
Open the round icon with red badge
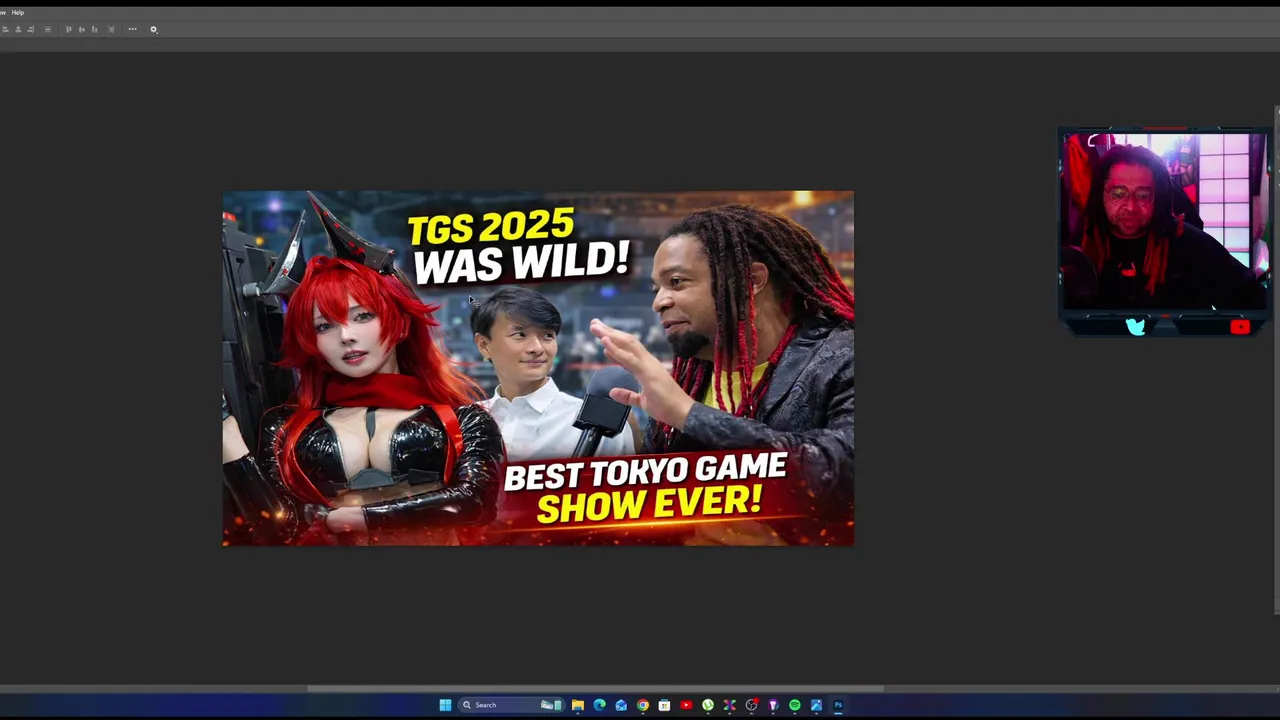[x=752, y=705]
